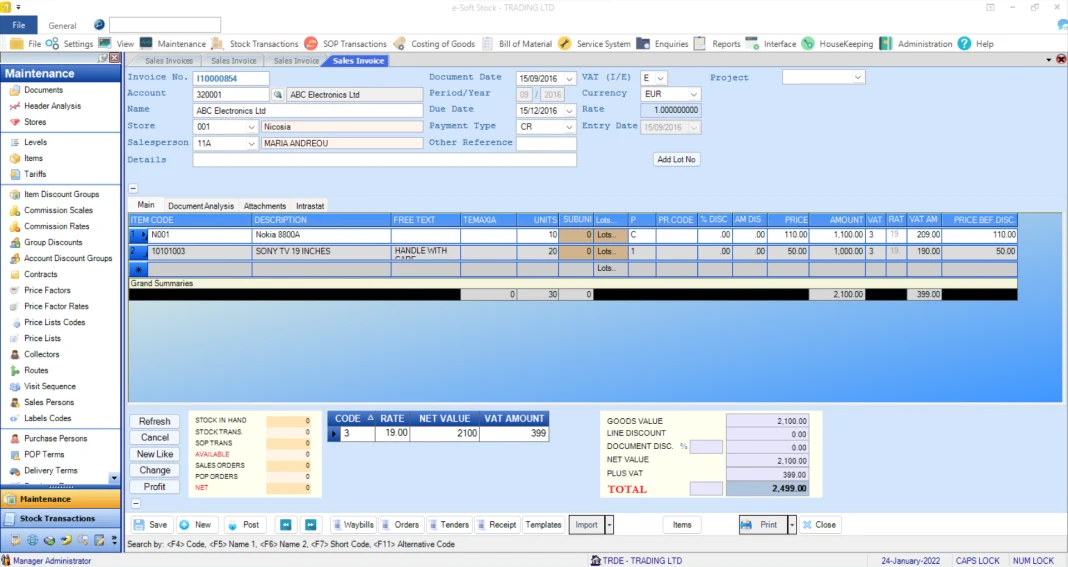
Task: Click the Save button
Action: [151, 525]
